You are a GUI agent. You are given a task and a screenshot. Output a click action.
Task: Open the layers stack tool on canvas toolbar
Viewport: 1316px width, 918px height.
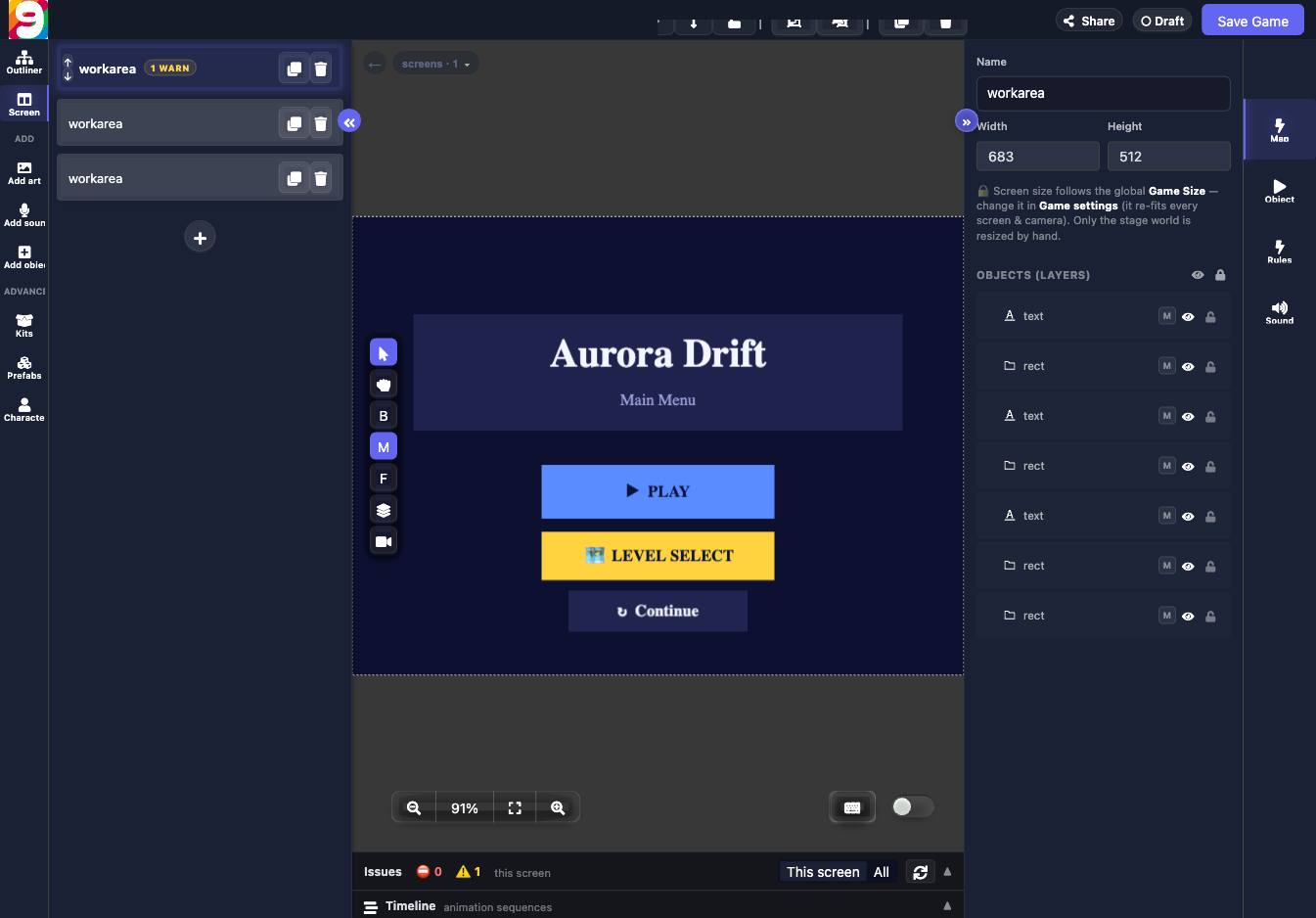click(x=384, y=510)
